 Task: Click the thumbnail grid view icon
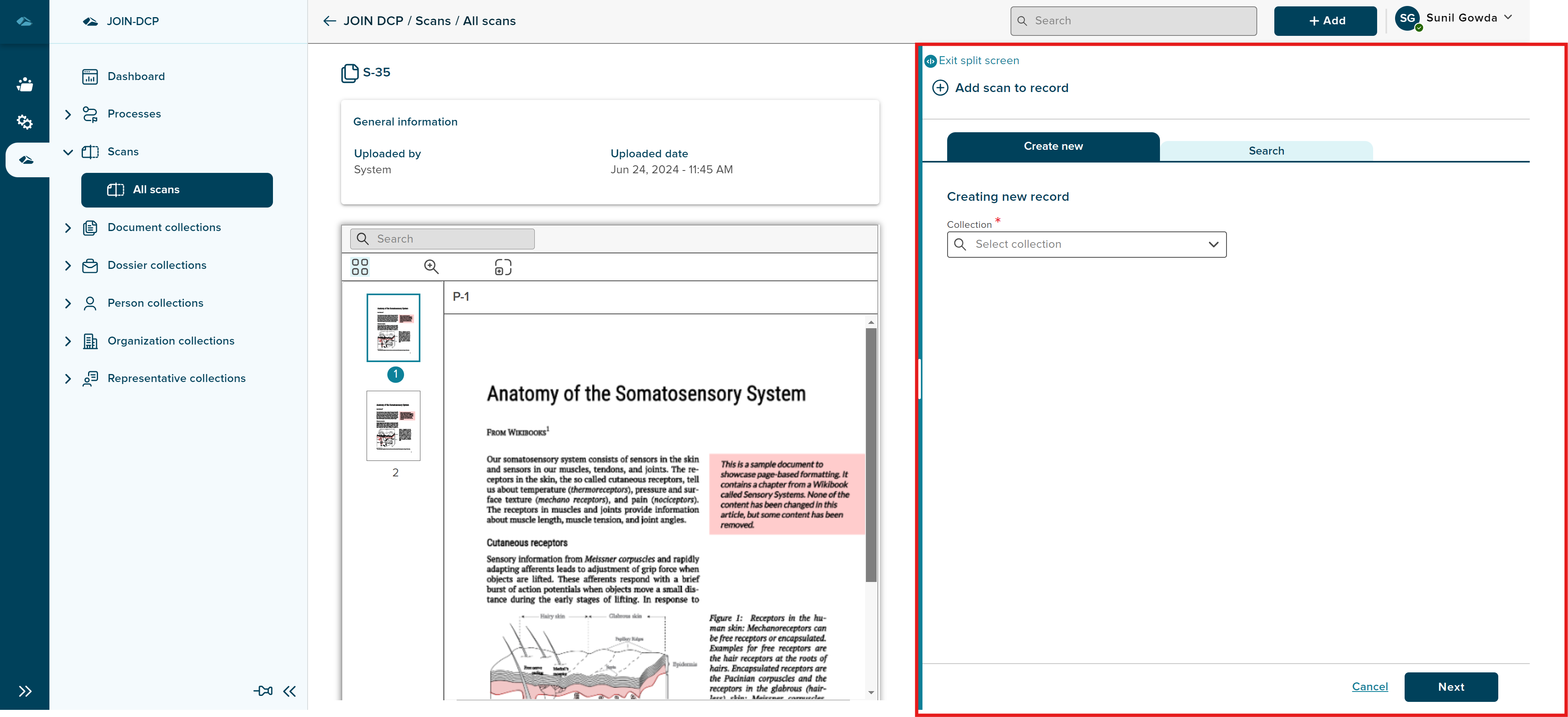point(360,266)
